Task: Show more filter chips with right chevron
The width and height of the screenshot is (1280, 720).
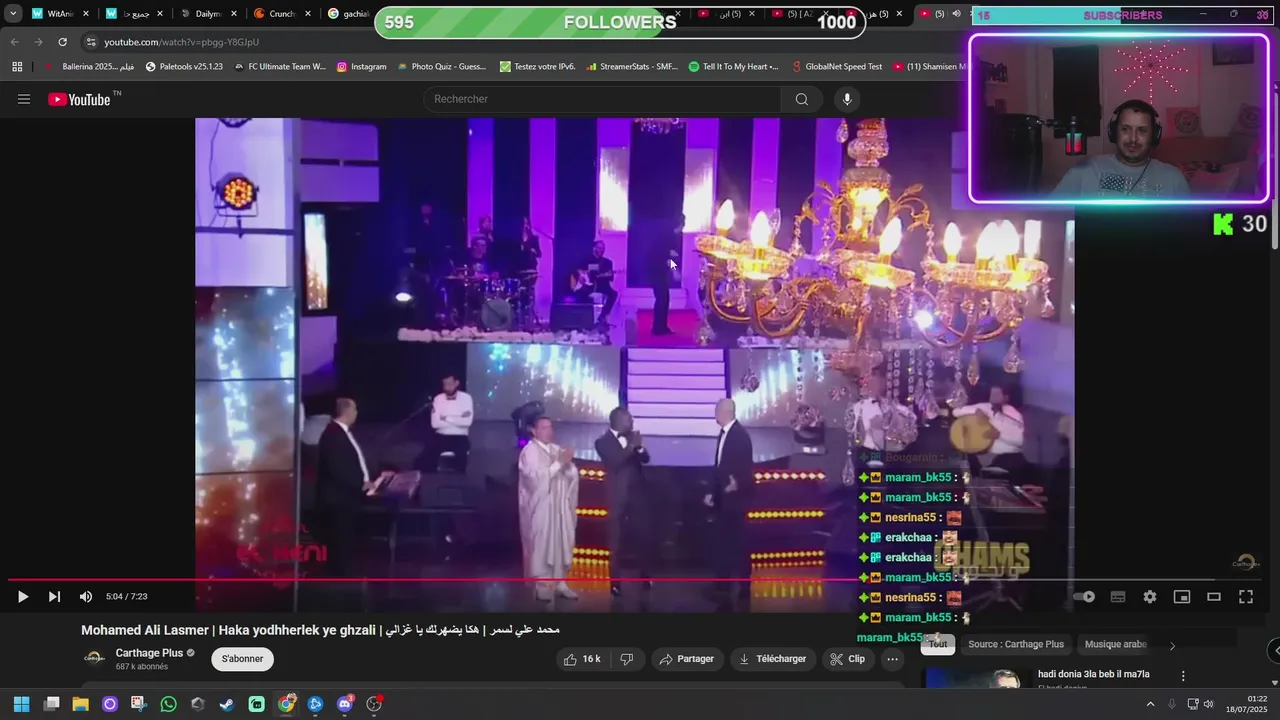Action: click(1172, 645)
